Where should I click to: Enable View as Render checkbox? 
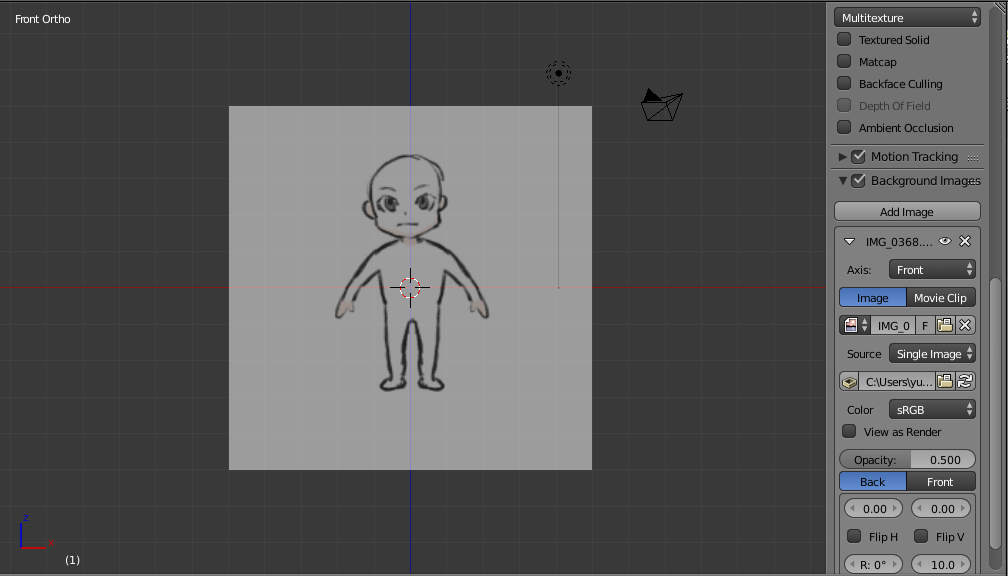[849, 431]
